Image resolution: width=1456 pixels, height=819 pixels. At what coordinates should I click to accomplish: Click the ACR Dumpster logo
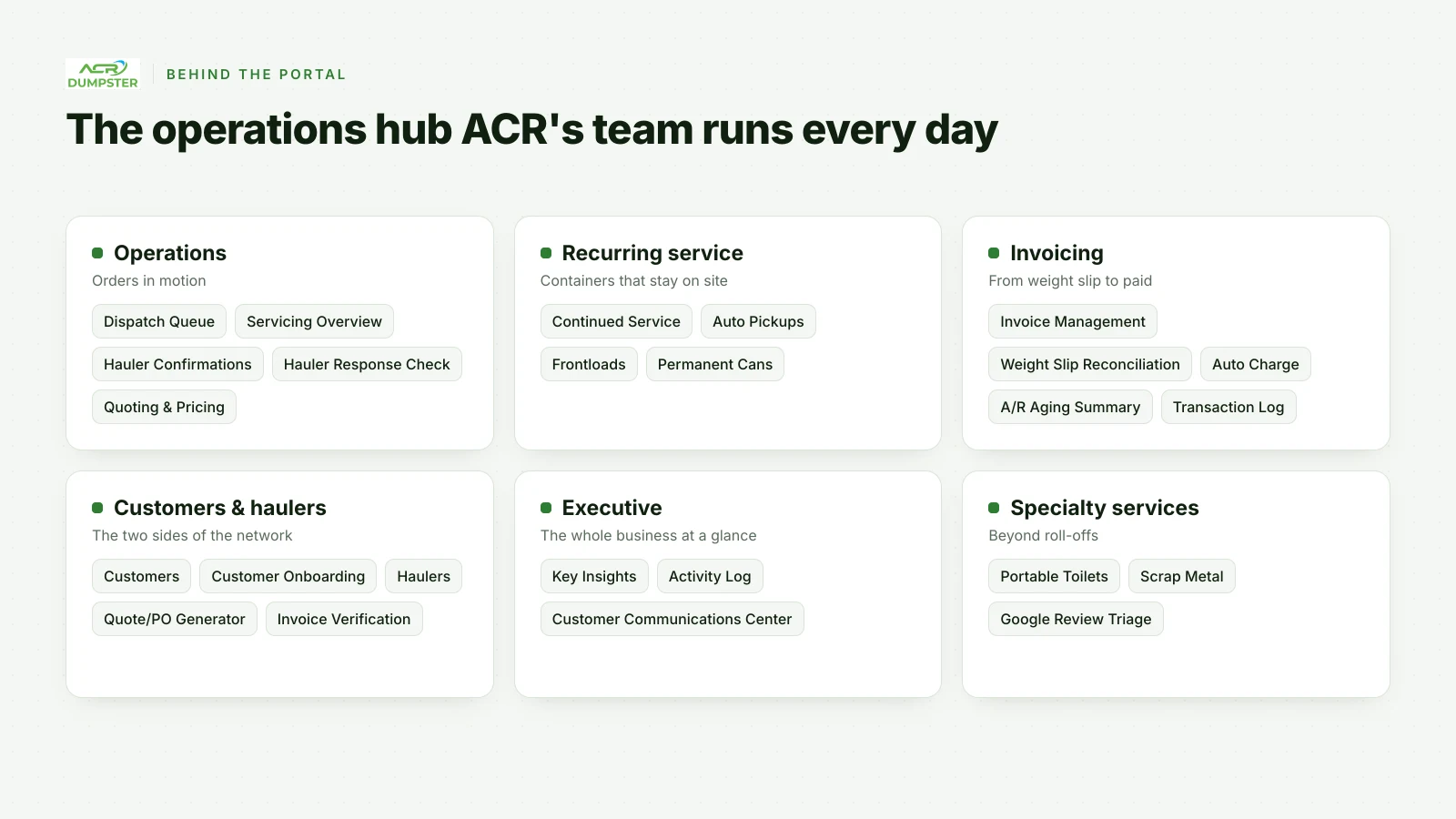103,74
